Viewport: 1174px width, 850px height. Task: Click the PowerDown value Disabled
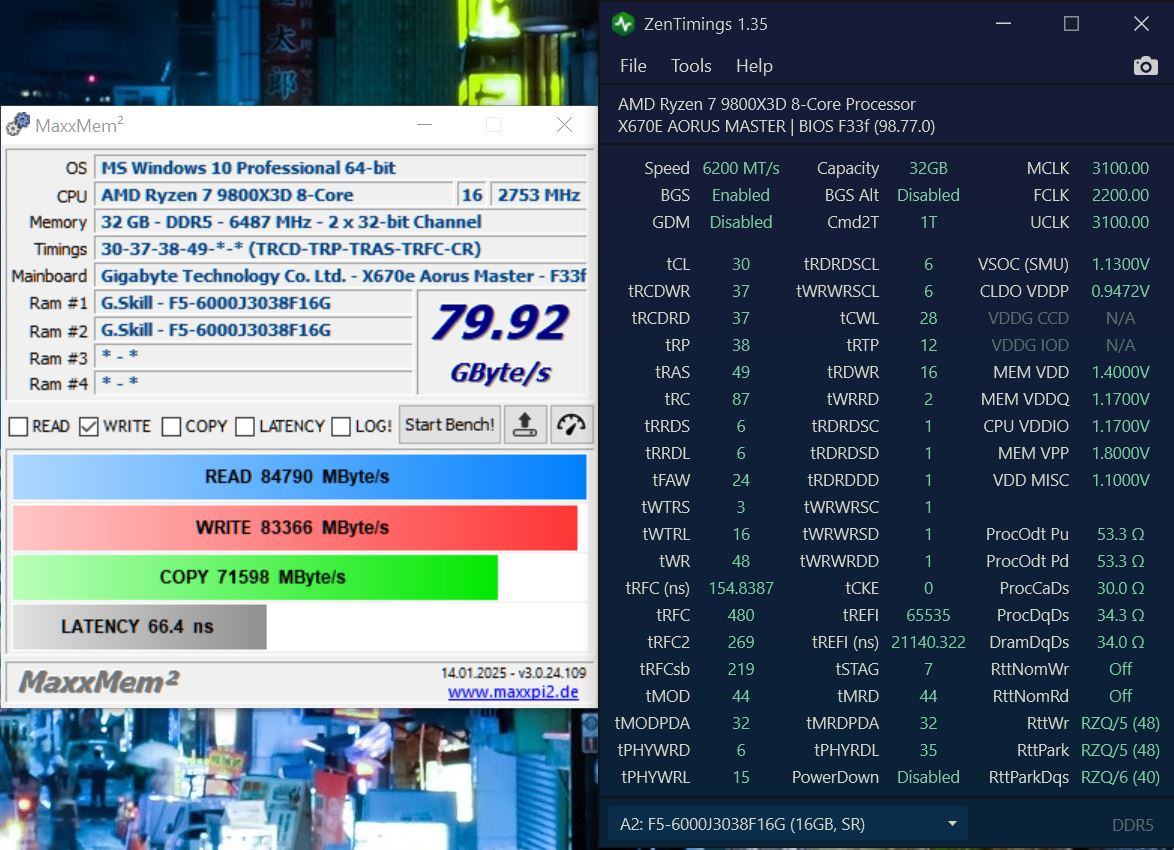tap(928, 777)
